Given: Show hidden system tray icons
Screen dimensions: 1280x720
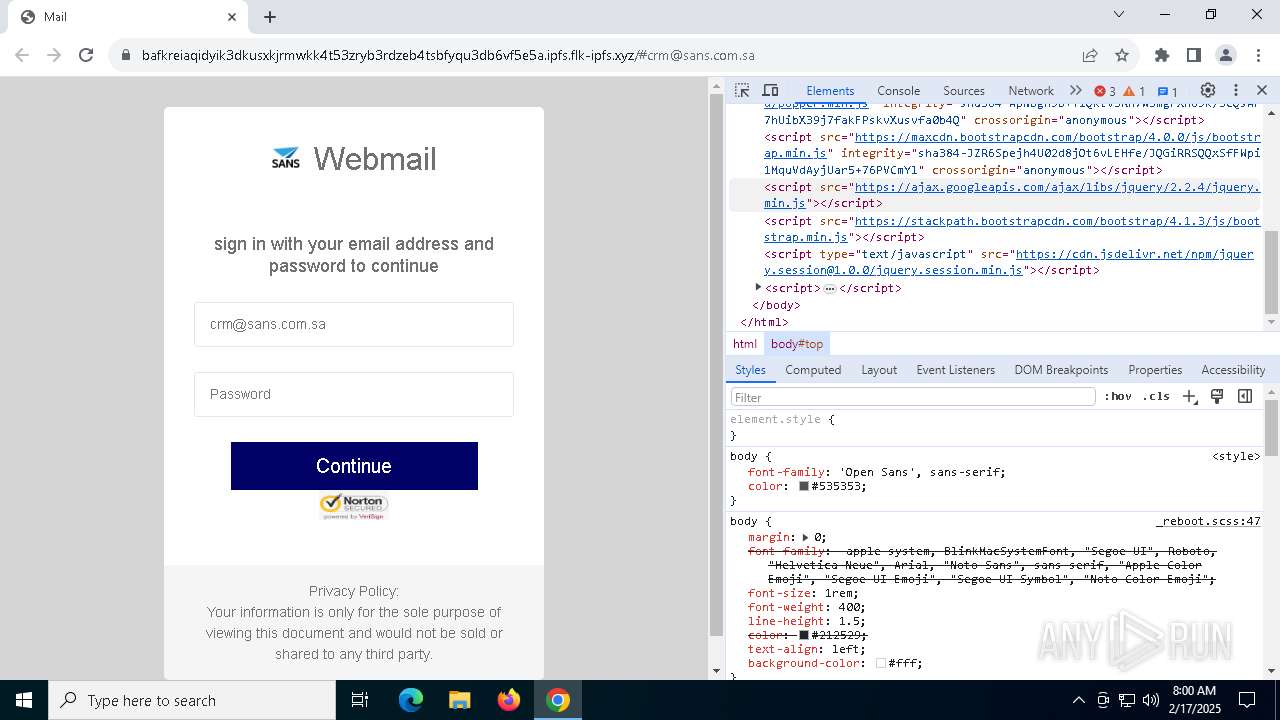Looking at the screenshot, I should 1078,700.
